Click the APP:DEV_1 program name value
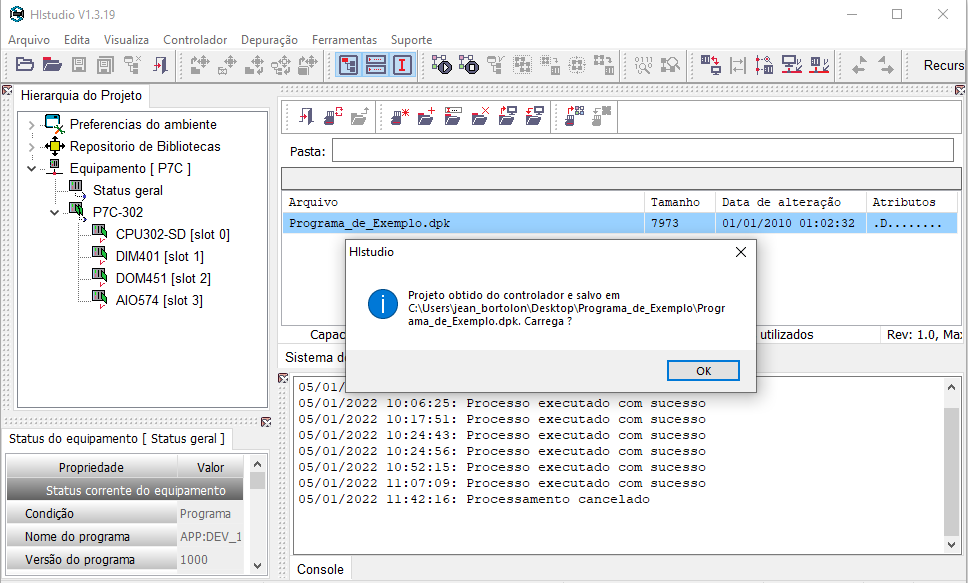The height and width of the screenshot is (583, 968). click(211, 537)
